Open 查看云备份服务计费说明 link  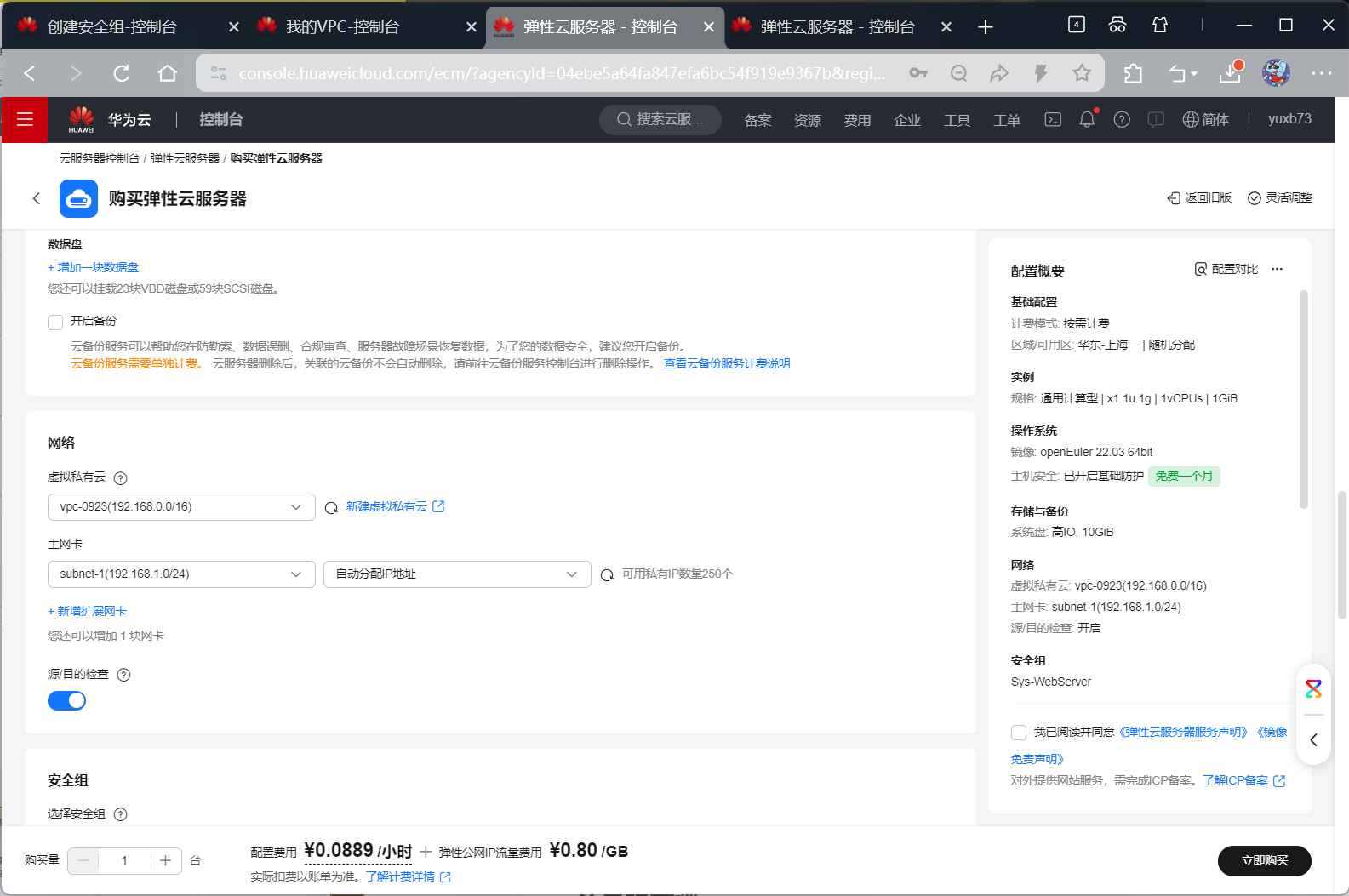point(727,363)
